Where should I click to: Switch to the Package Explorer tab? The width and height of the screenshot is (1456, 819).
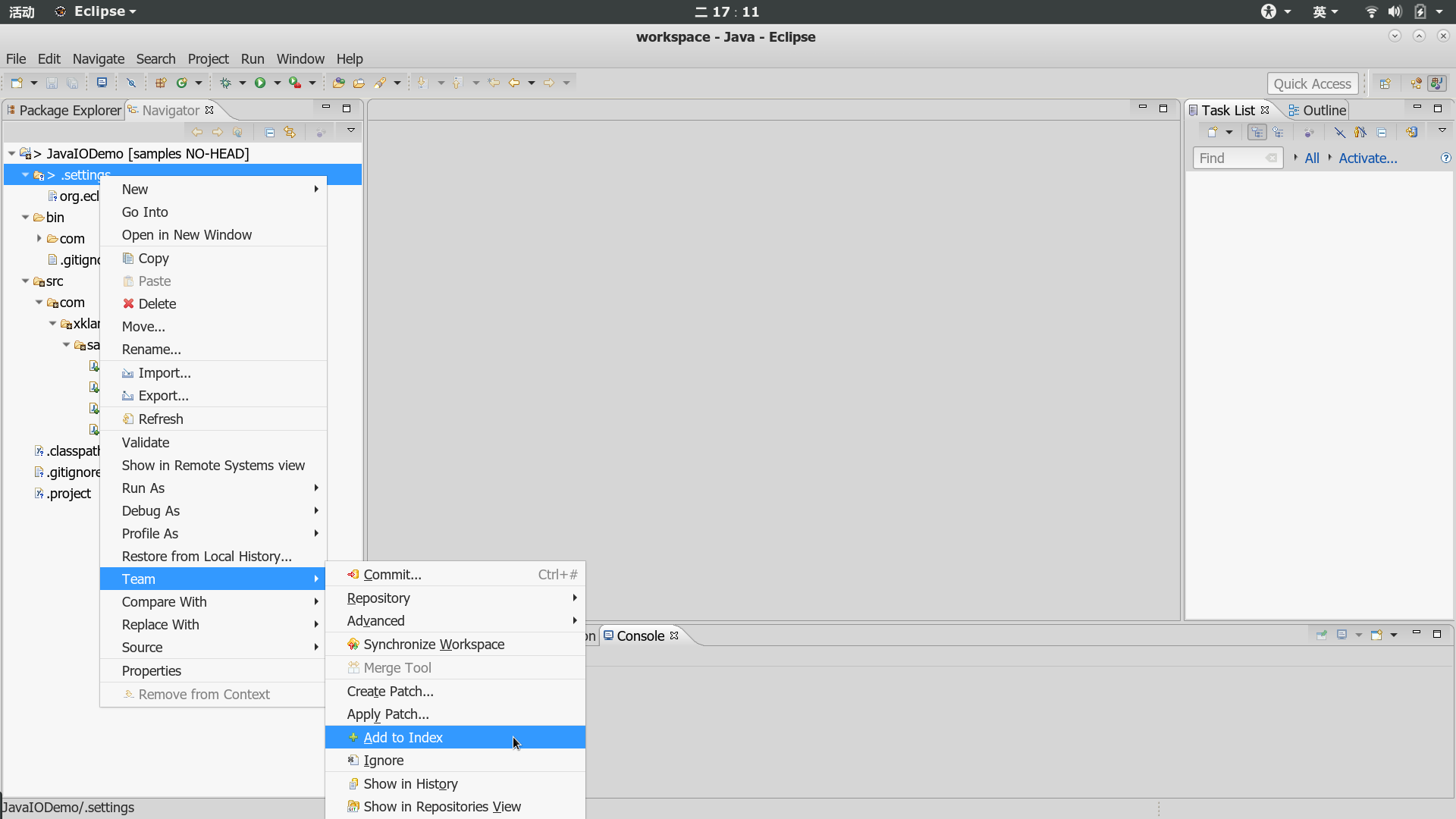64,110
